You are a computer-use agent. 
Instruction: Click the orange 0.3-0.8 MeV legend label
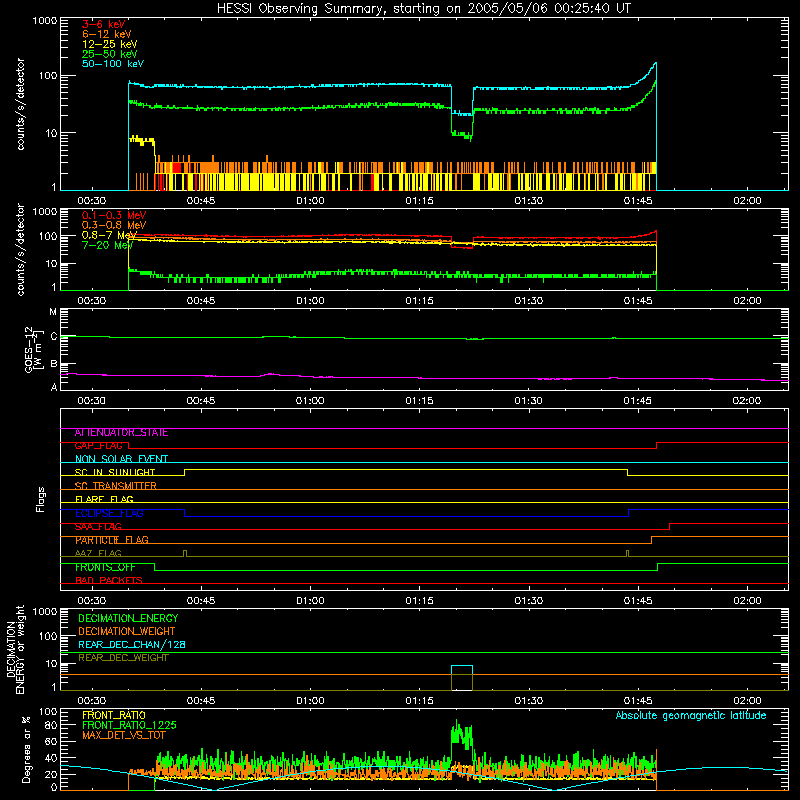(114, 225)
